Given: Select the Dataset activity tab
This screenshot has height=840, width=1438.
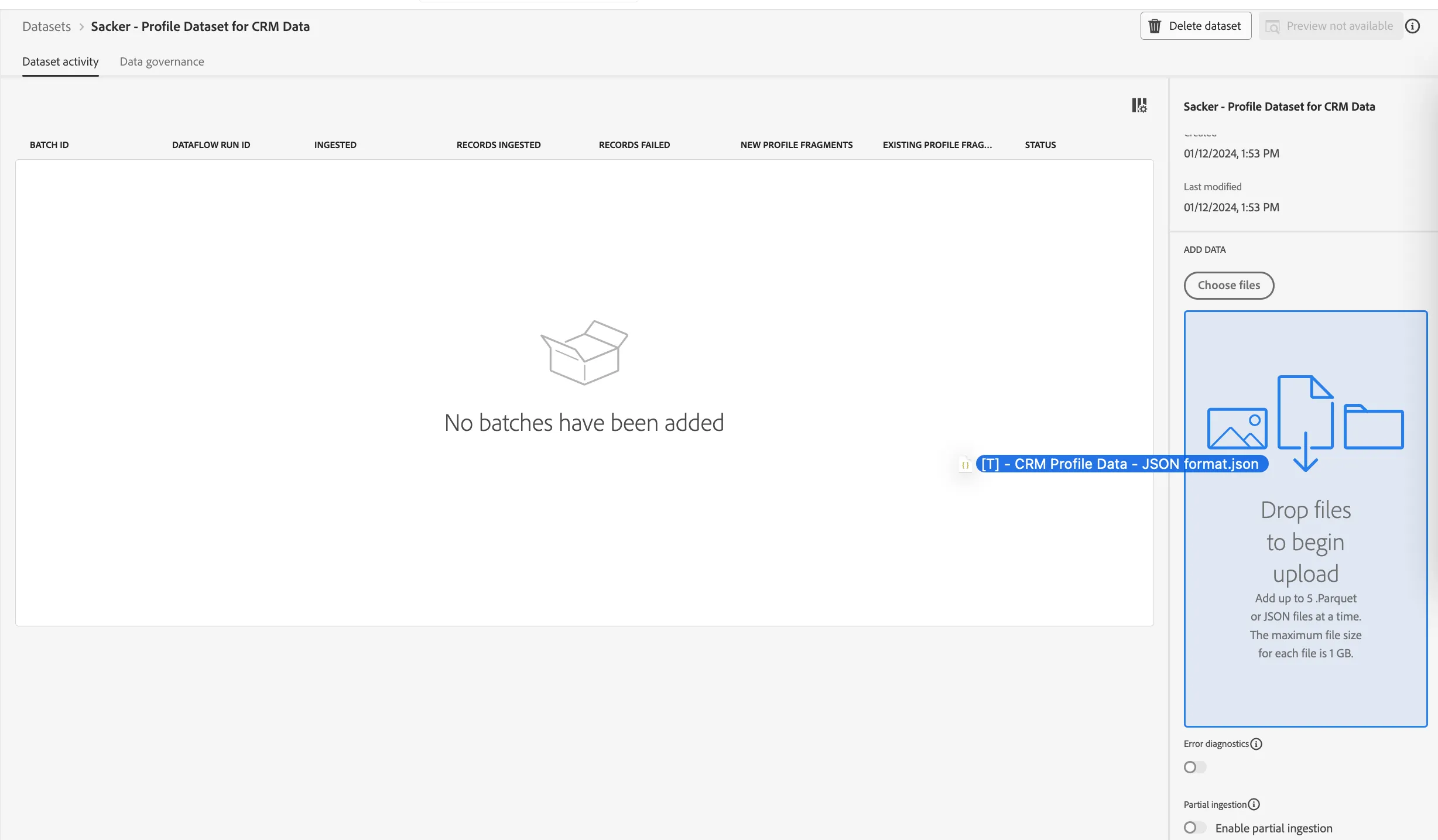Looking at the screenshot, I should (60, 61).
